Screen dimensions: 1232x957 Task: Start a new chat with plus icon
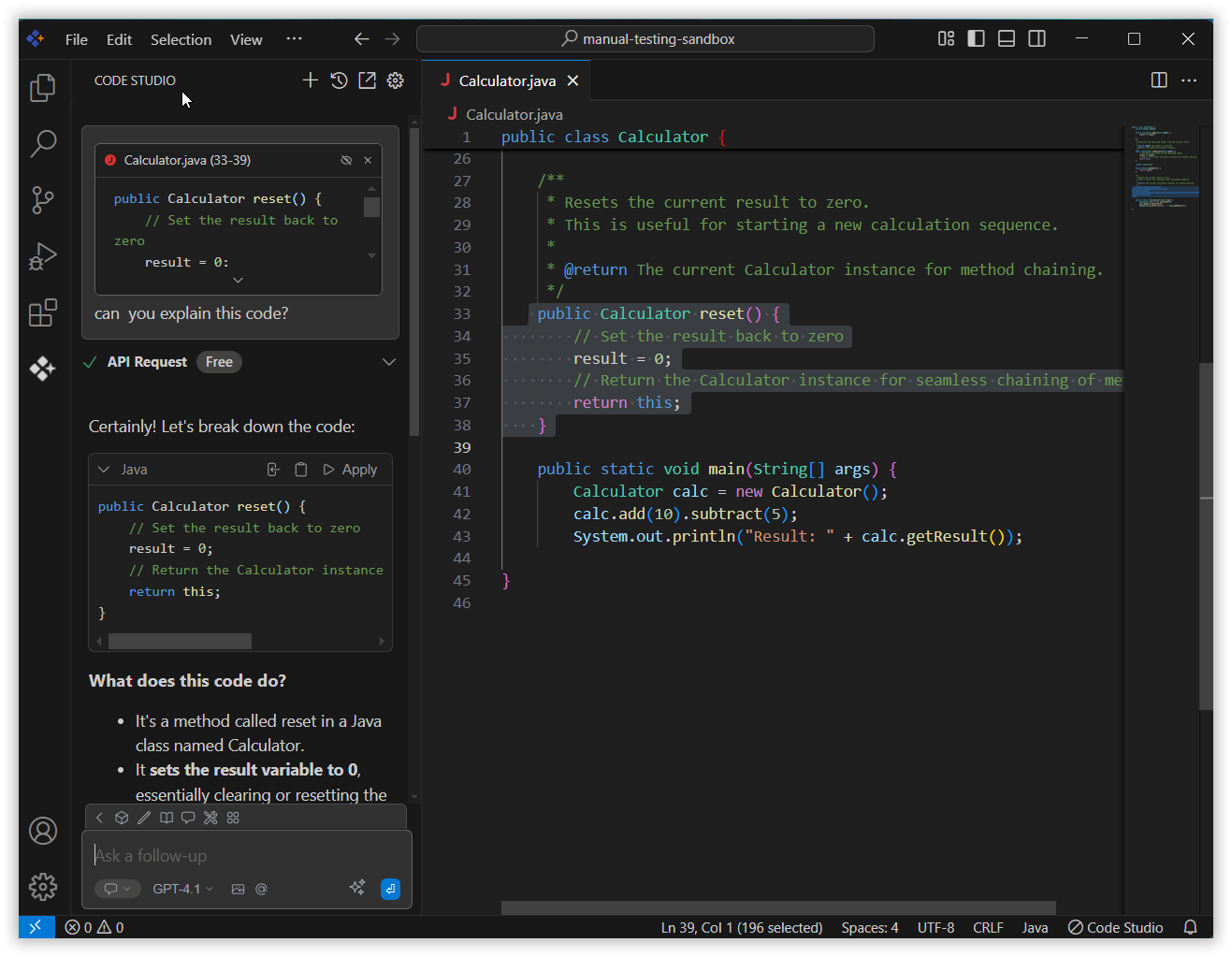tap(311, 80)
